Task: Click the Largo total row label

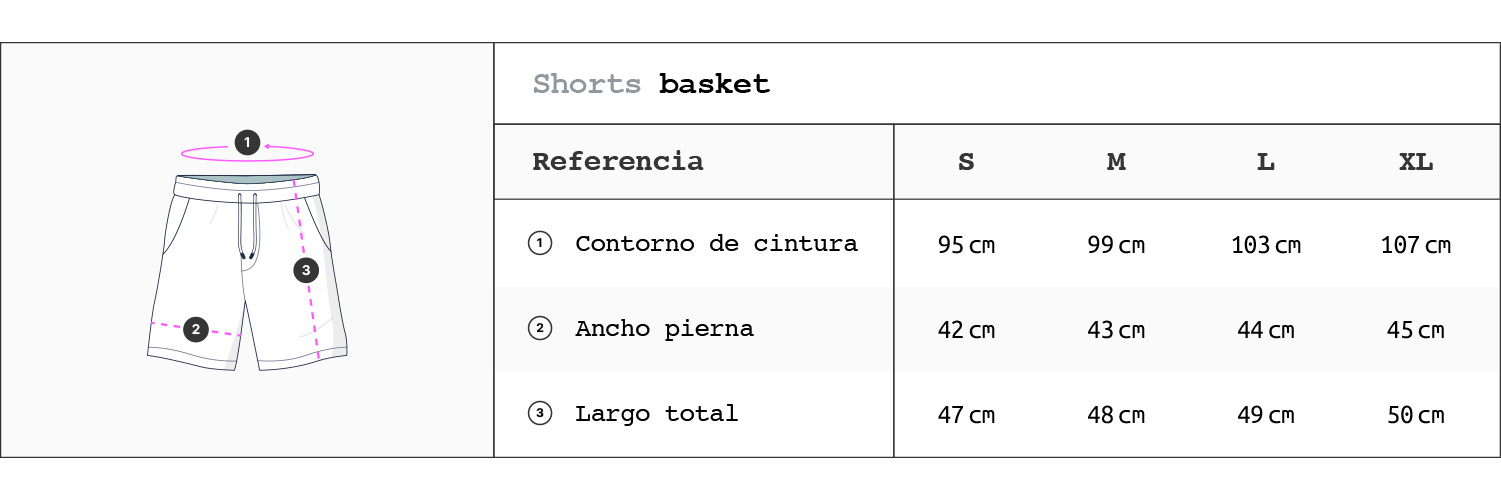Action: [x=656, y=413]
